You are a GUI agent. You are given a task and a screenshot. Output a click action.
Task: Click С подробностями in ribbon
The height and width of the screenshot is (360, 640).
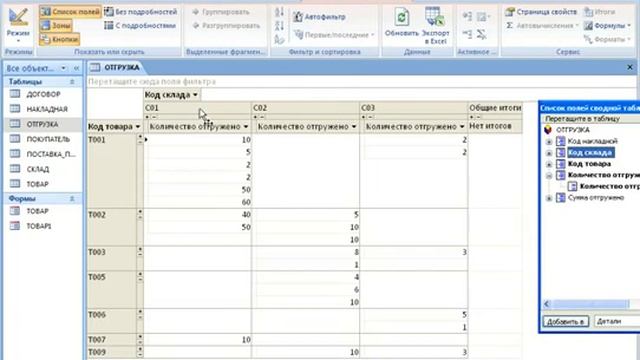[140, 26]
